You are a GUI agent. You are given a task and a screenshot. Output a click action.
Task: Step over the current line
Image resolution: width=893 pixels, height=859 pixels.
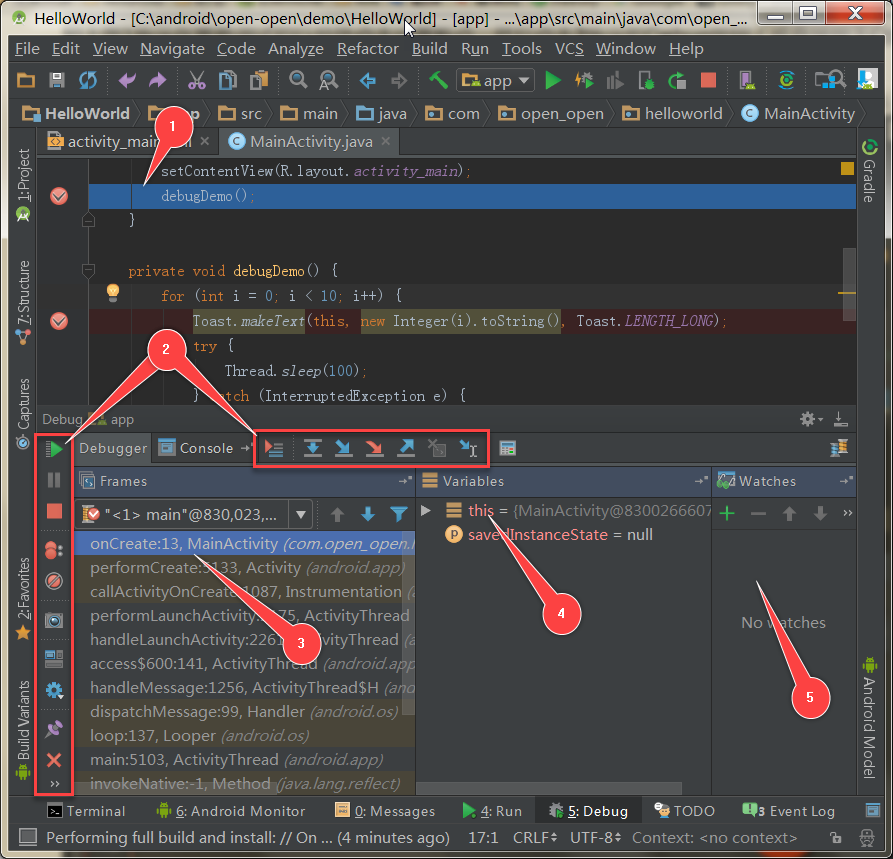312,448
